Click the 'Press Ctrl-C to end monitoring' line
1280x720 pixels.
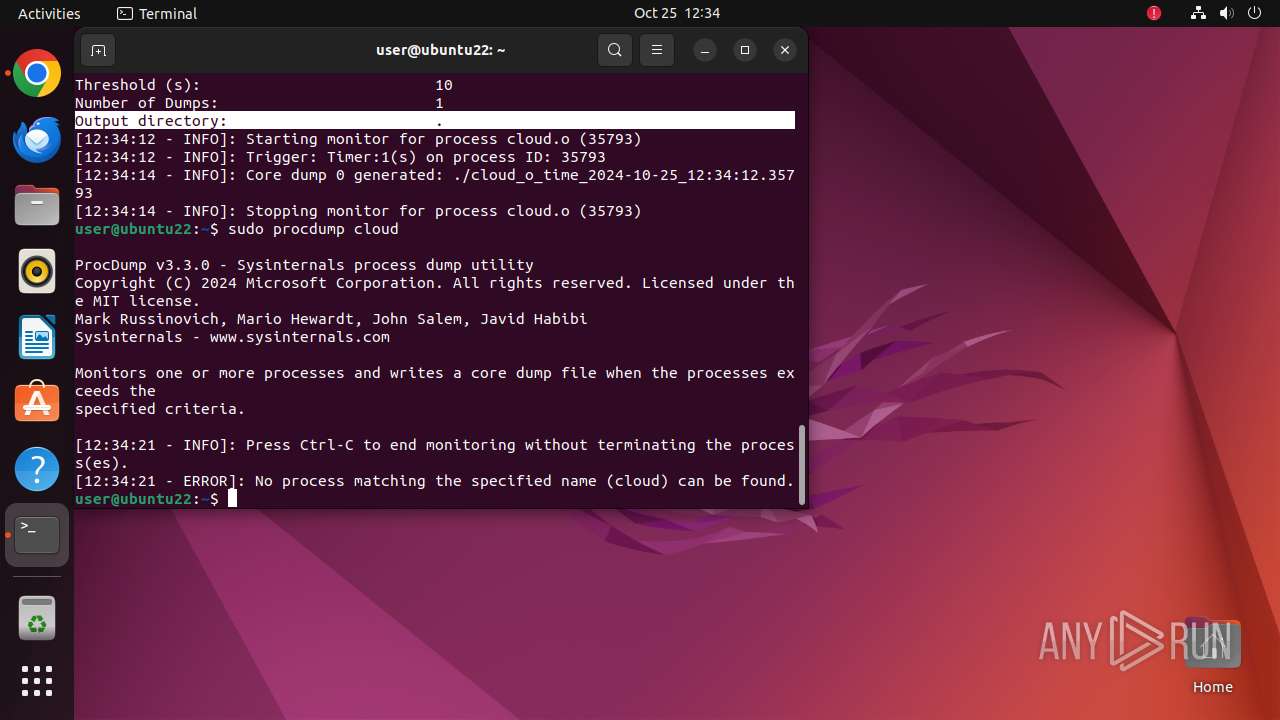[x=435, y=454]
